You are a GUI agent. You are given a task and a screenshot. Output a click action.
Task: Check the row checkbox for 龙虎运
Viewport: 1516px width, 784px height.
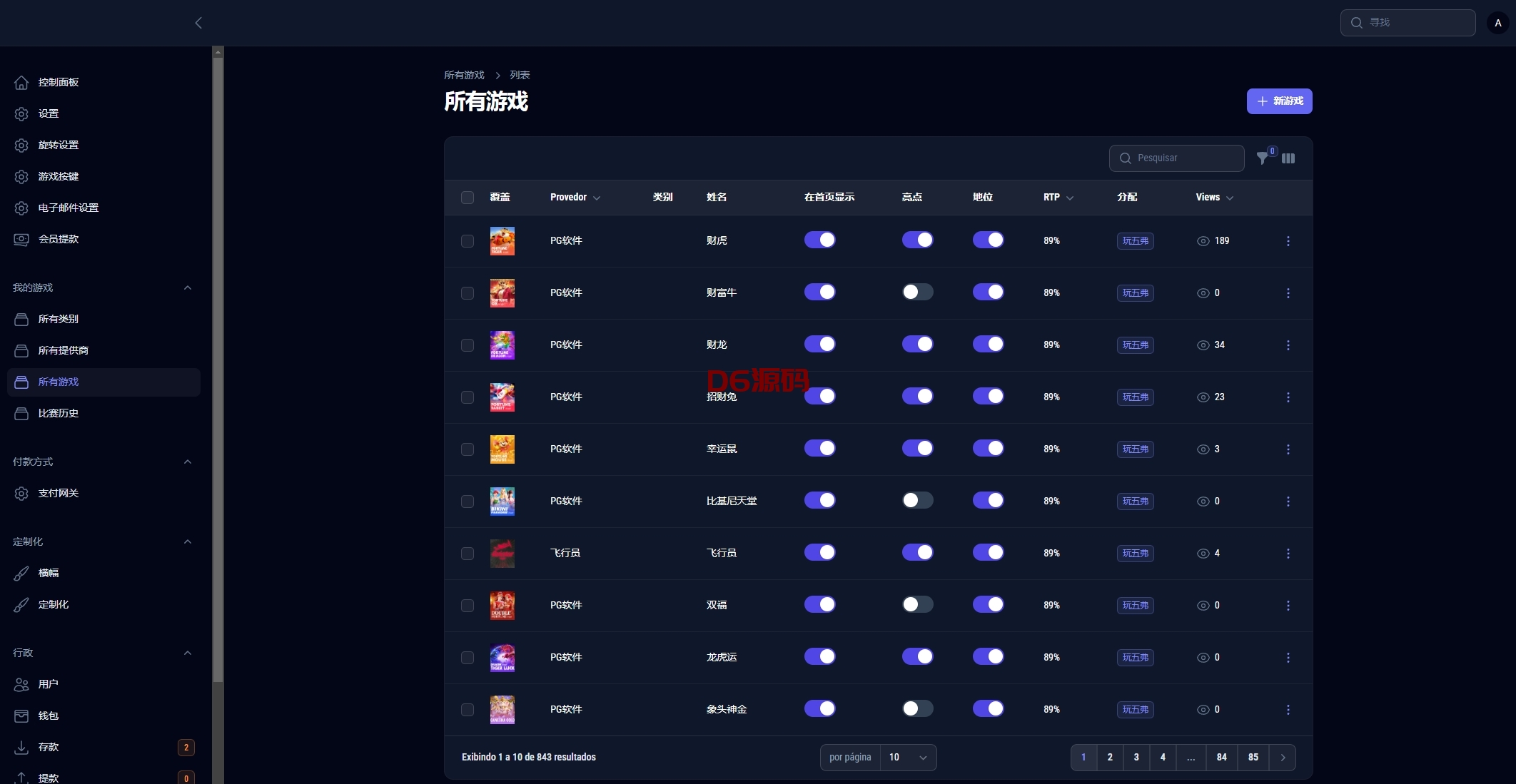pos(468,658)
